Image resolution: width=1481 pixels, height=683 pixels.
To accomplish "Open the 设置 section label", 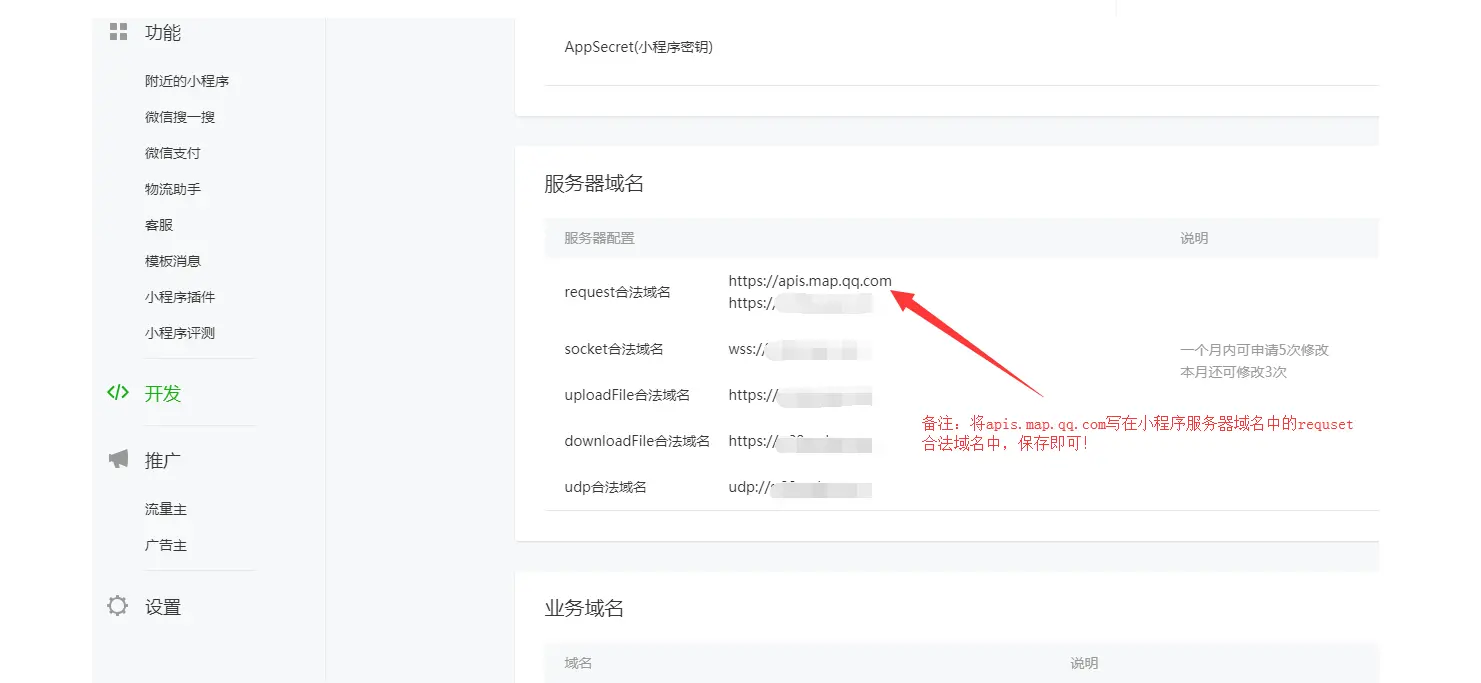I will tap(163, 607).
